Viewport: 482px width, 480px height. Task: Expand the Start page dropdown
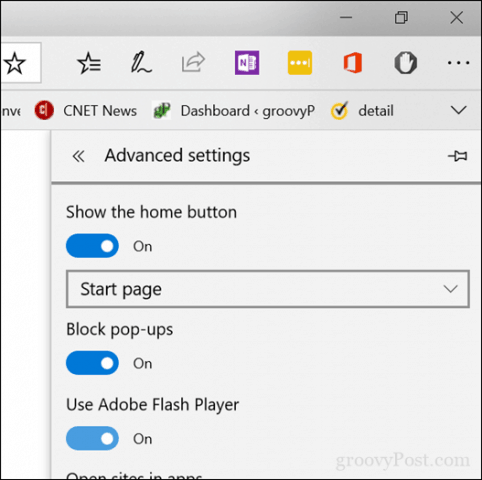click(x=268, y=289)
